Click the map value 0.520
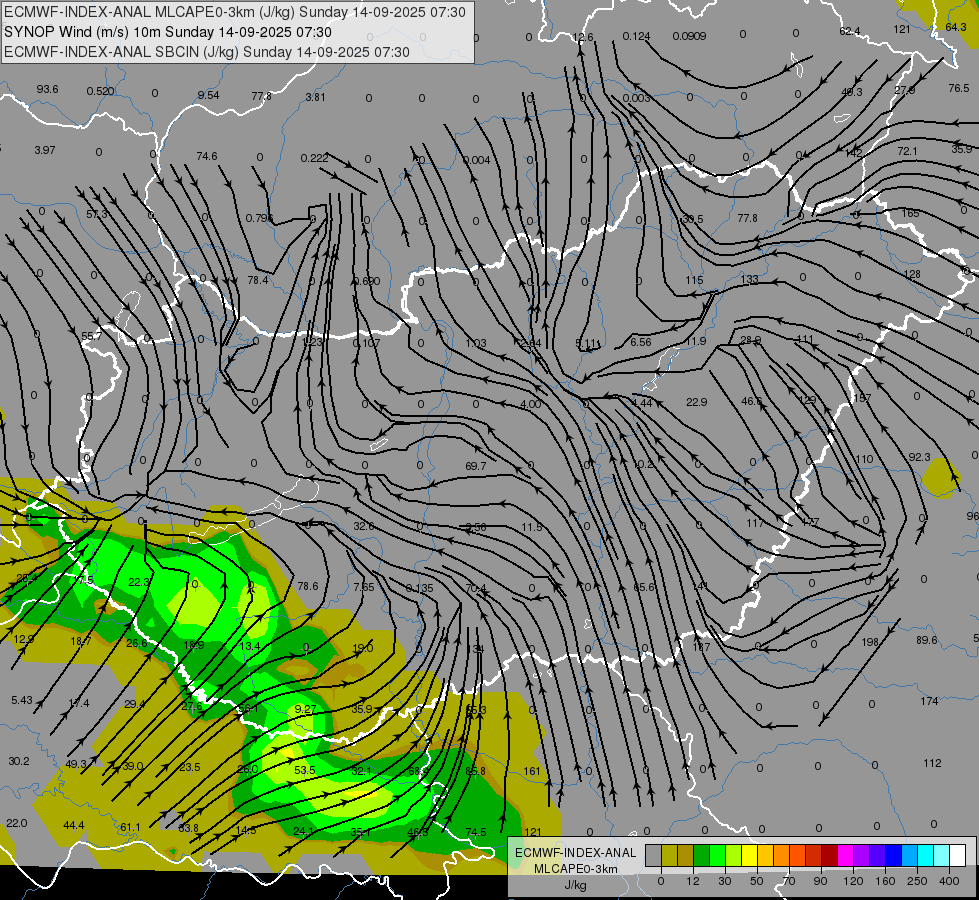 point(100,91)
